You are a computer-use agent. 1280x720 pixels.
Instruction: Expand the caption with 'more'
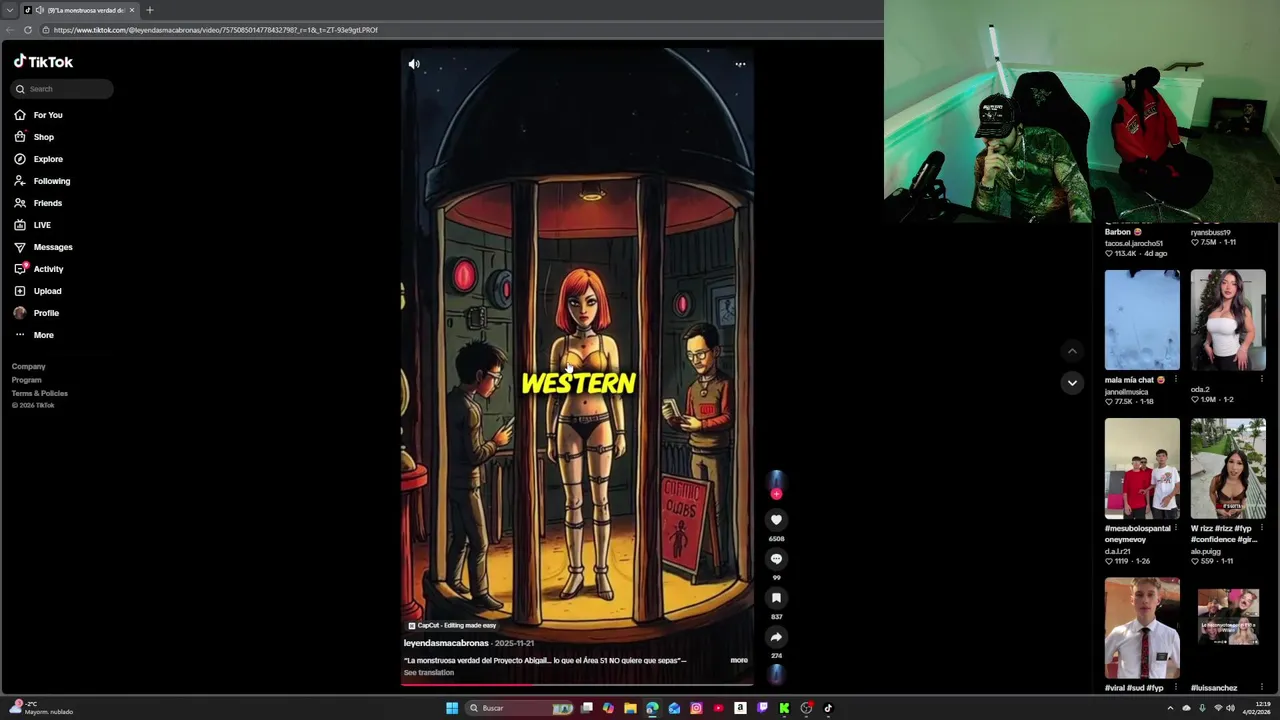pyautogui.click(x=739, y=660)
